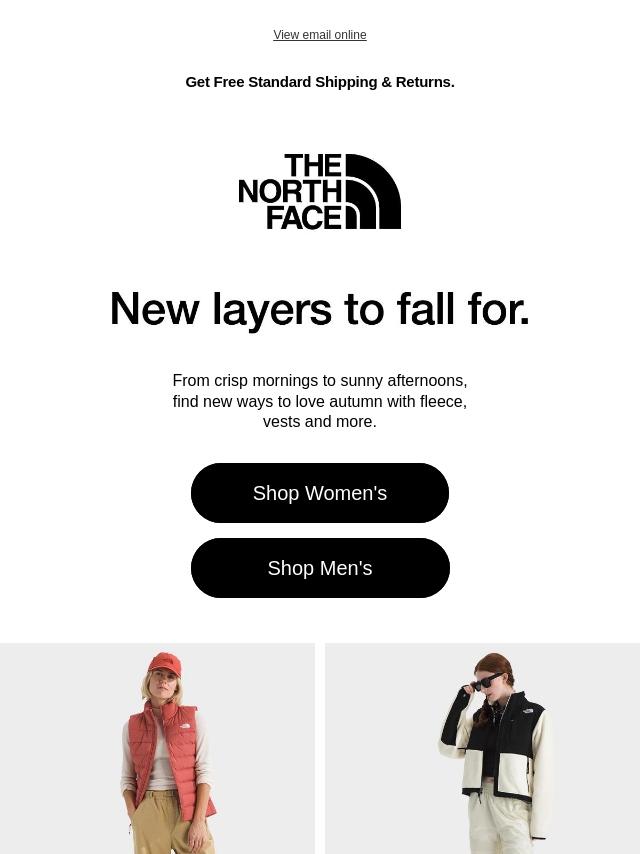Click the crisp mornings description paragraph
This screenshot has width=640, height=854.
(320, 401)
